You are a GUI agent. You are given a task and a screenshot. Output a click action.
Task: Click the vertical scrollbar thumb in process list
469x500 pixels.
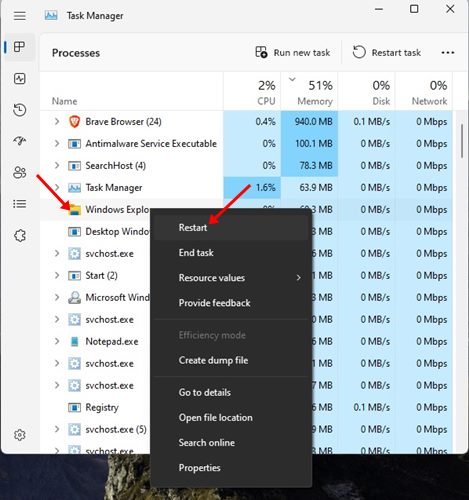(462, 141)
